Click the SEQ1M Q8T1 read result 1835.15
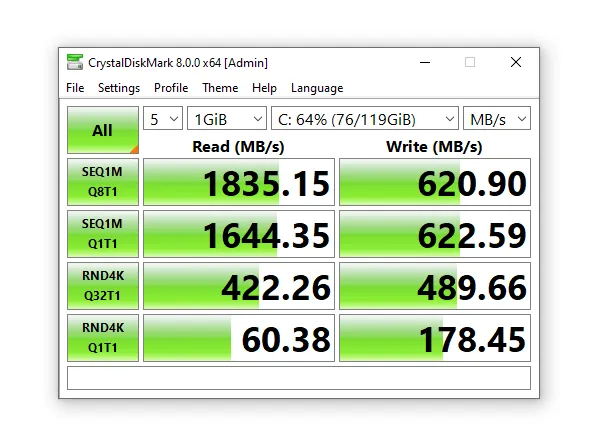 (239, 182)
